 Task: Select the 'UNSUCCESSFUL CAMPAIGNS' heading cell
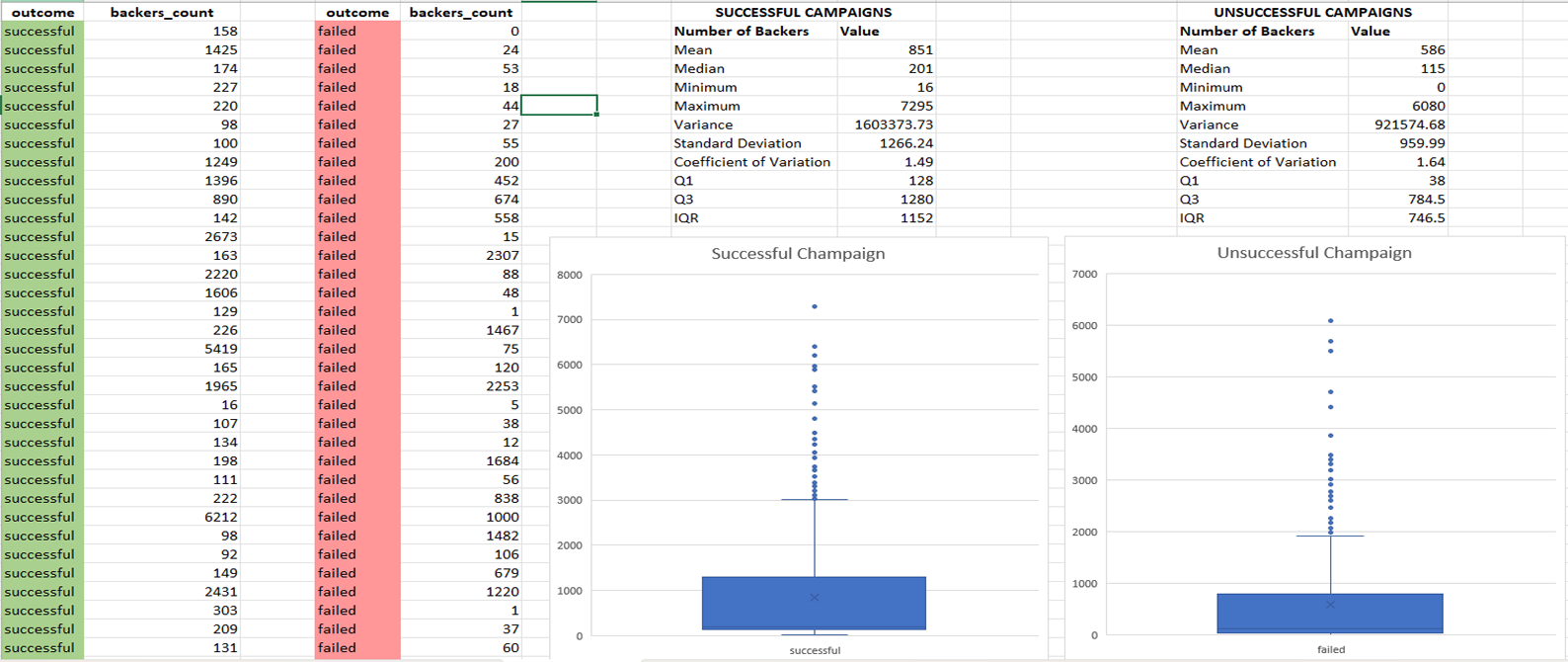coord(1312,13)
